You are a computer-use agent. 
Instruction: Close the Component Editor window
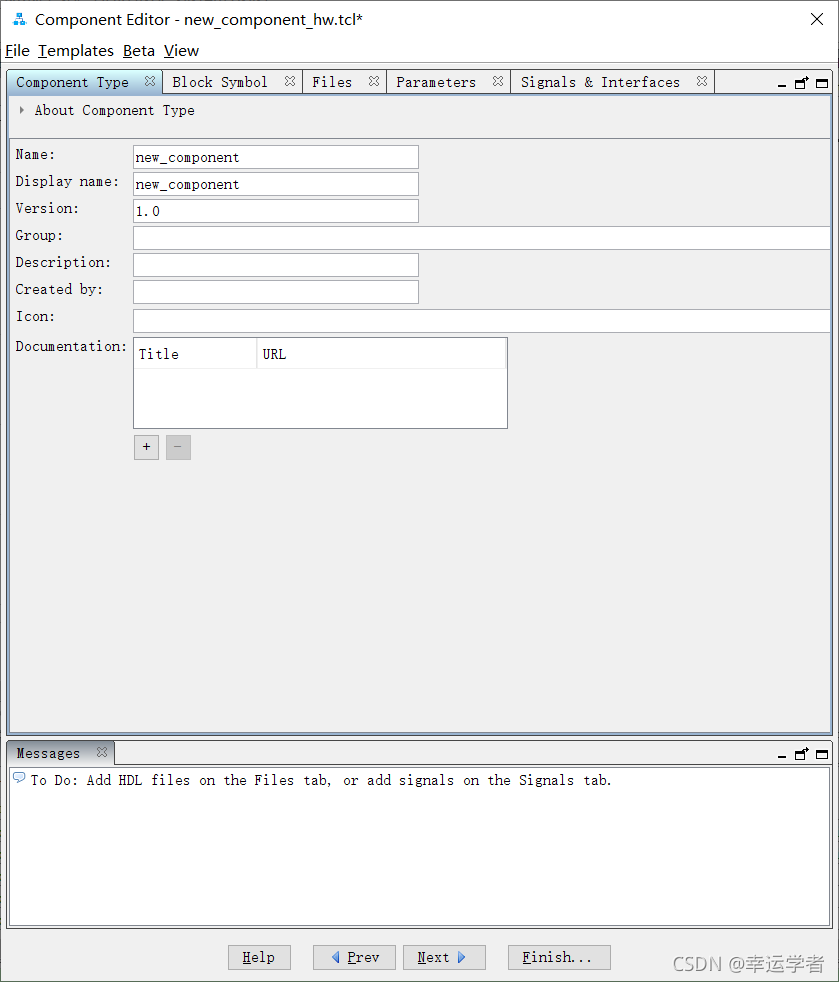[816, 19]
